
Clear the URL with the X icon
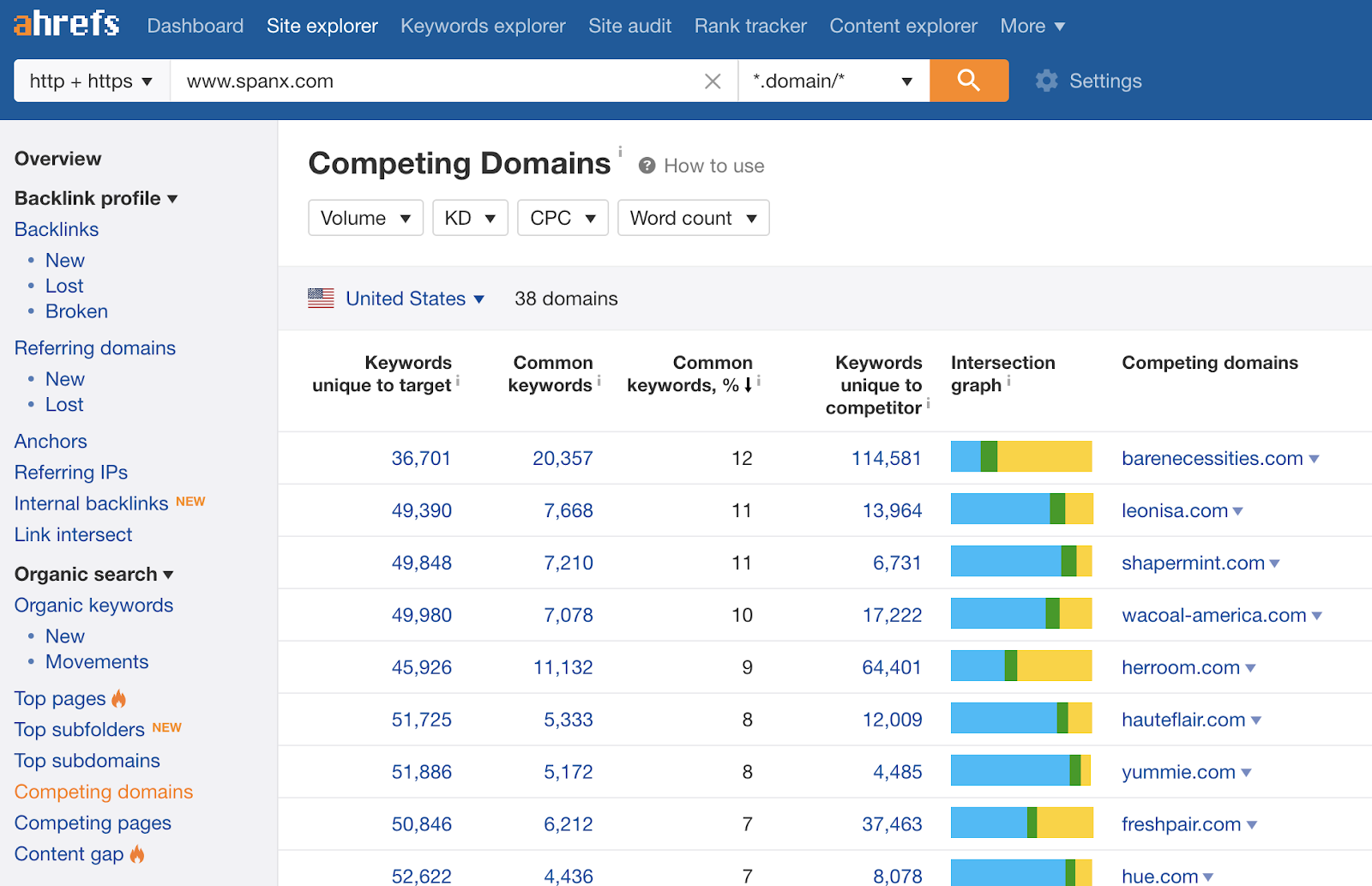[712, 81]
